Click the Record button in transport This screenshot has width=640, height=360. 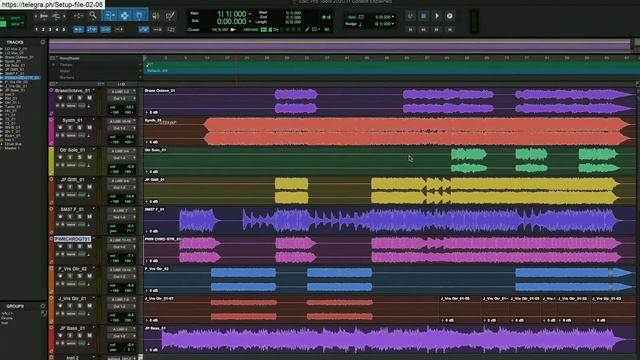[449, 16]
